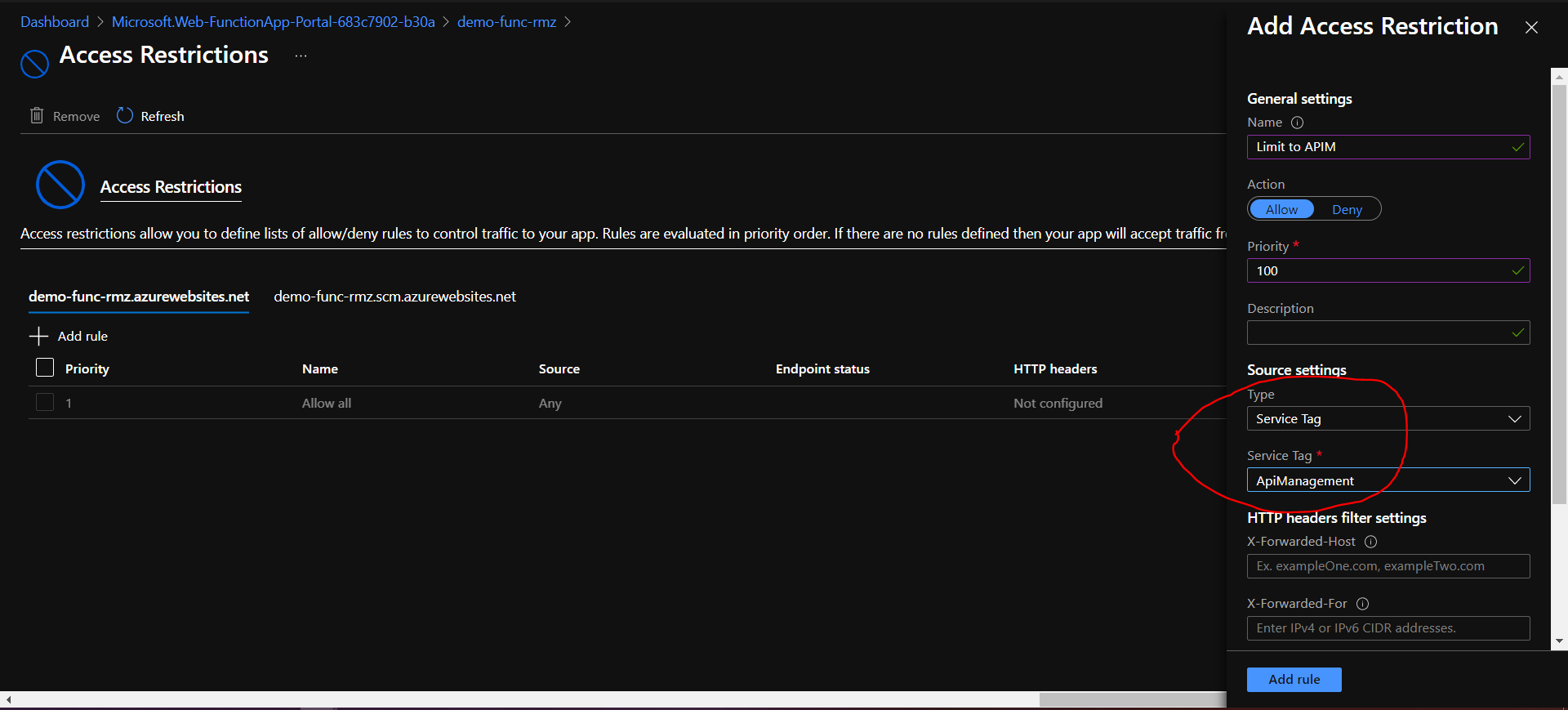Open the ellipsis menu beside Access Restrictions title

pyautogui.click(x=301, y=56)
